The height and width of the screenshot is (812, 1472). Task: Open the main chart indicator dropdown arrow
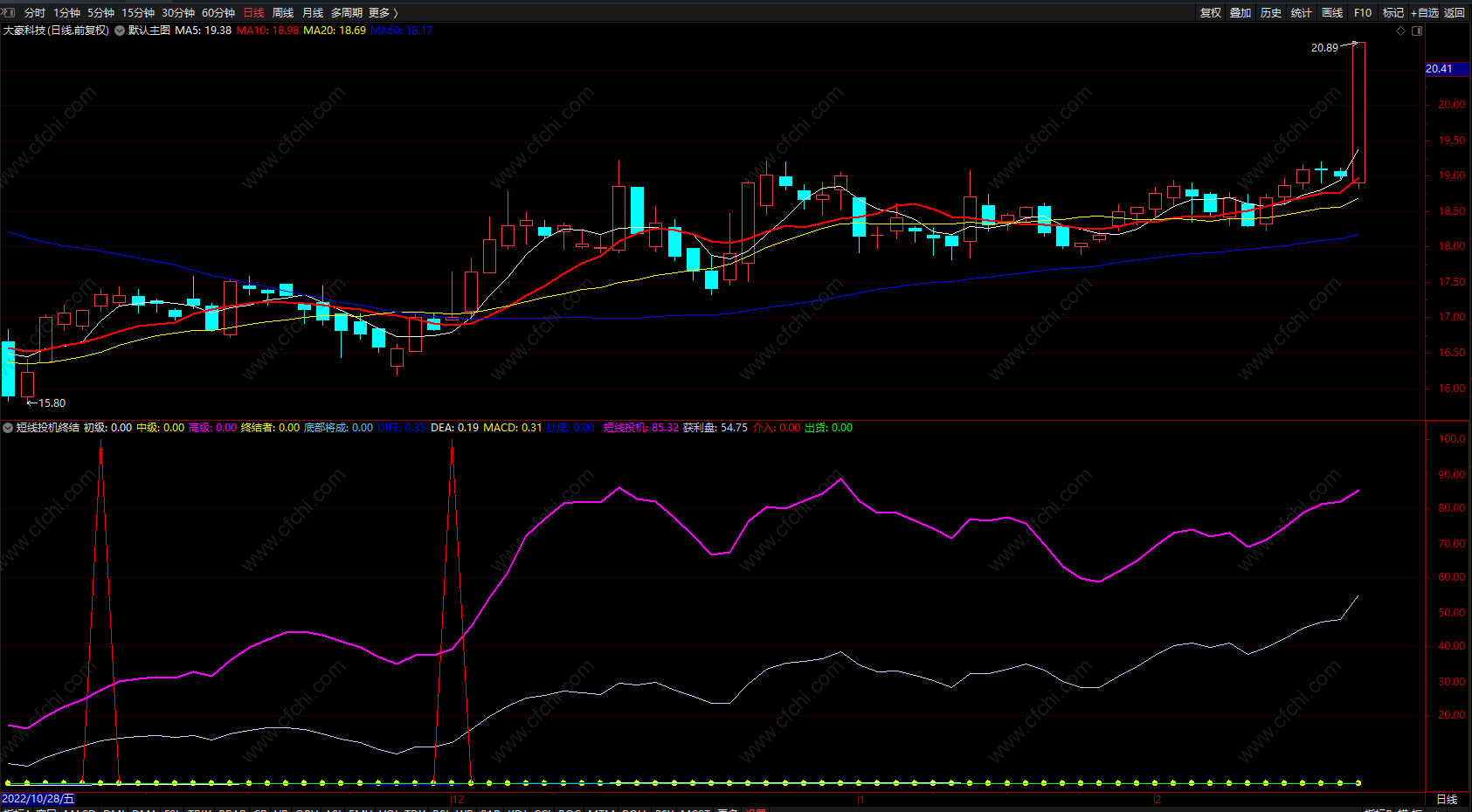point(120,31)
